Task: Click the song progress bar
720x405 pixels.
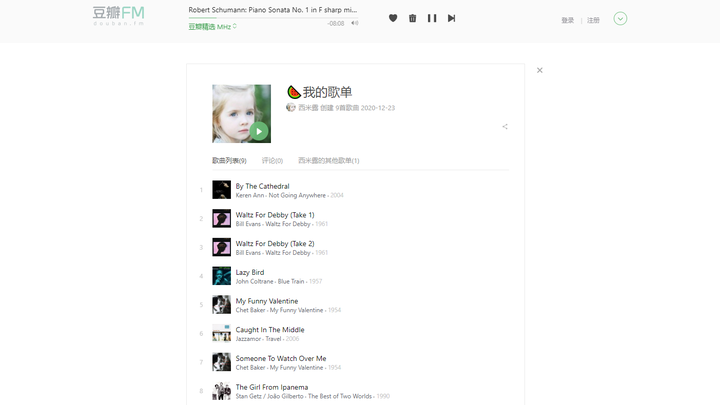Action: click(x=273, y=18)
